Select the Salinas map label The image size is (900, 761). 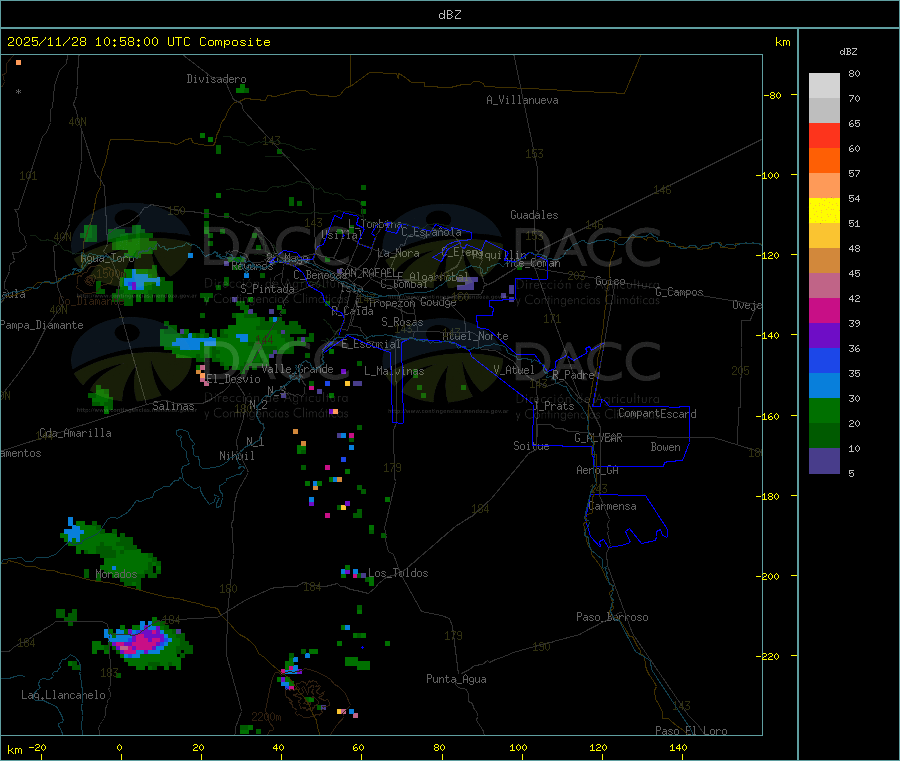[x=173, y=406]
